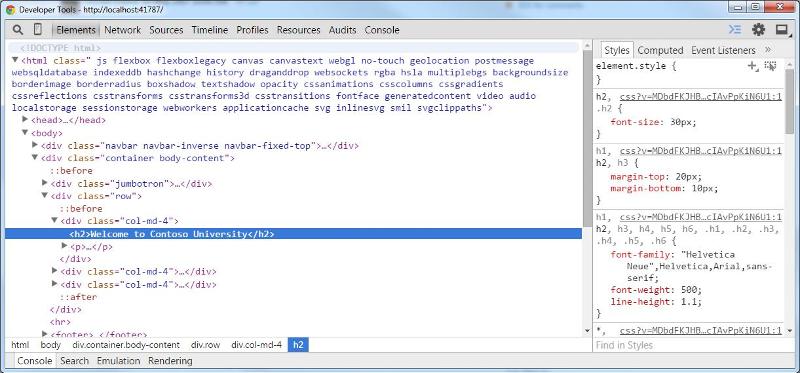Open the Audits panel
The image size is (800, 373).
(x=342, y=30)
